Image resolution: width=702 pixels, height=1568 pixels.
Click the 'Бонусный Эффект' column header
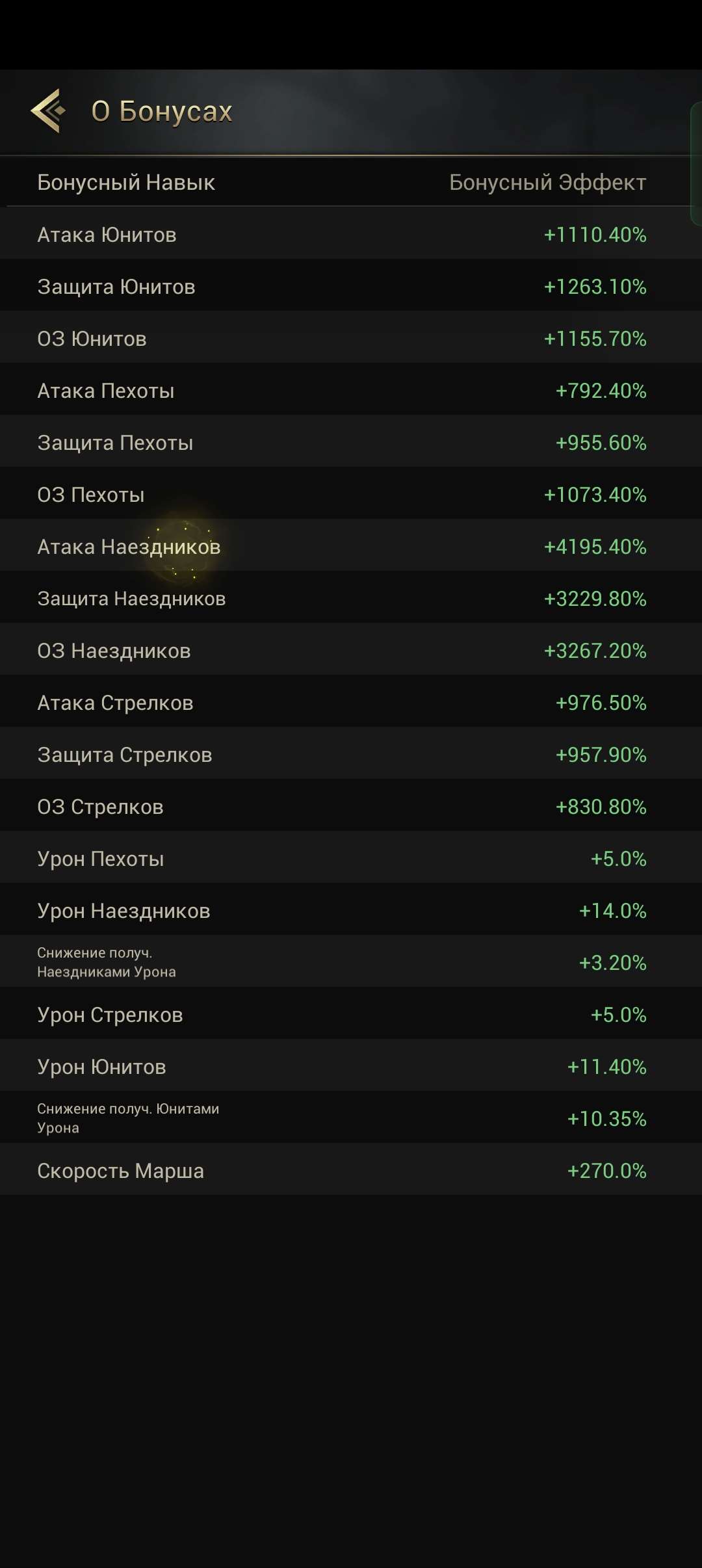click(x=547, y=183)
